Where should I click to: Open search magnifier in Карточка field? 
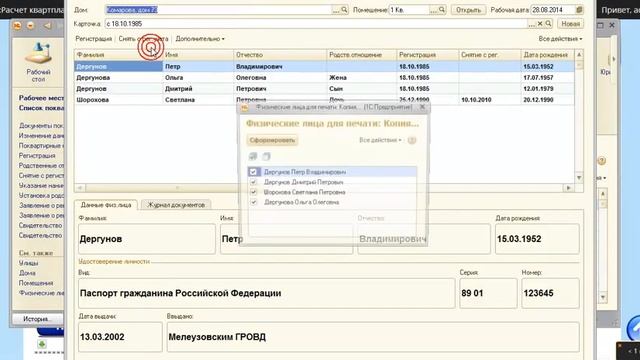tap(548, 24)
